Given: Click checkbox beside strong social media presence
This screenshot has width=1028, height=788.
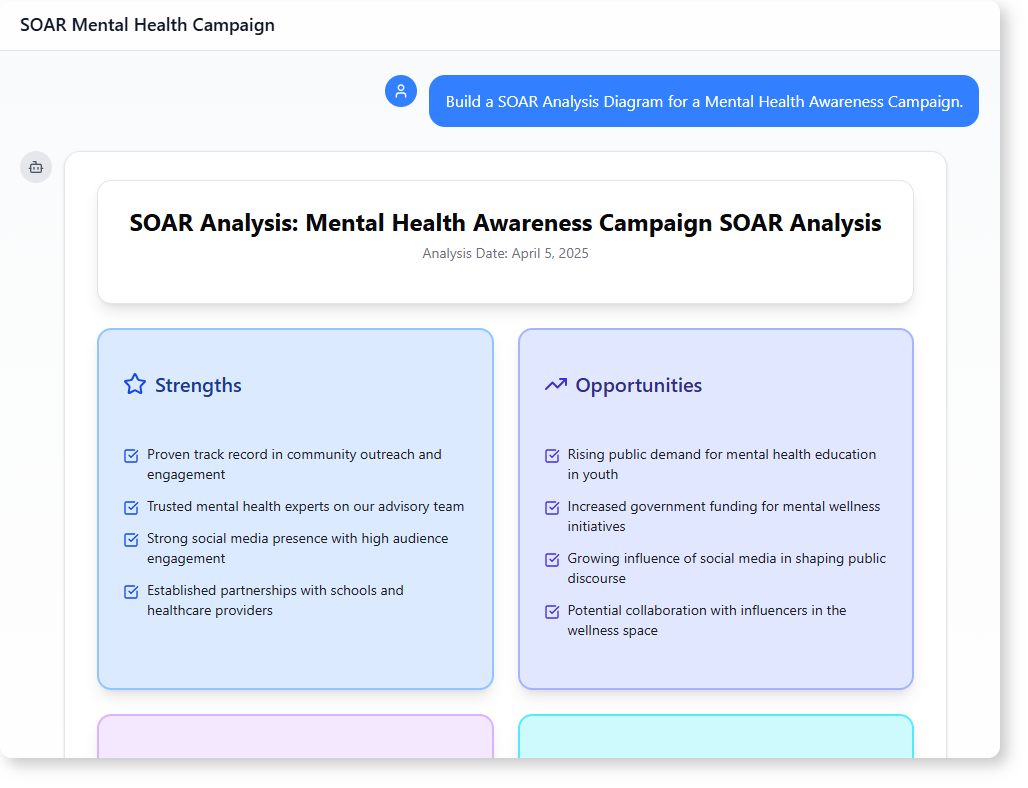Looking at the screenshot, I should [131, 540].
